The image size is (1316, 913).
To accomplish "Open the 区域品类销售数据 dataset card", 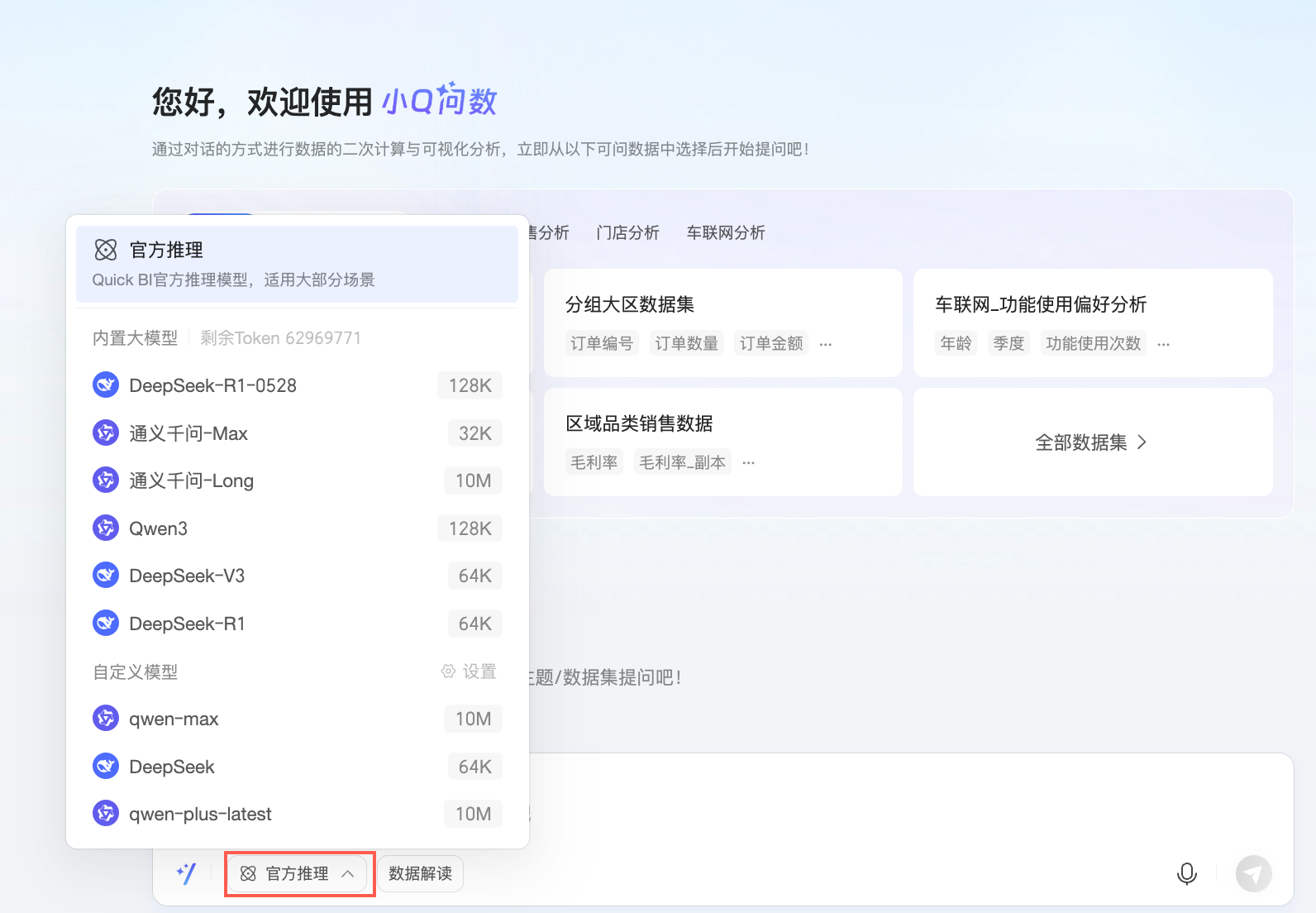I will (723, 442).
